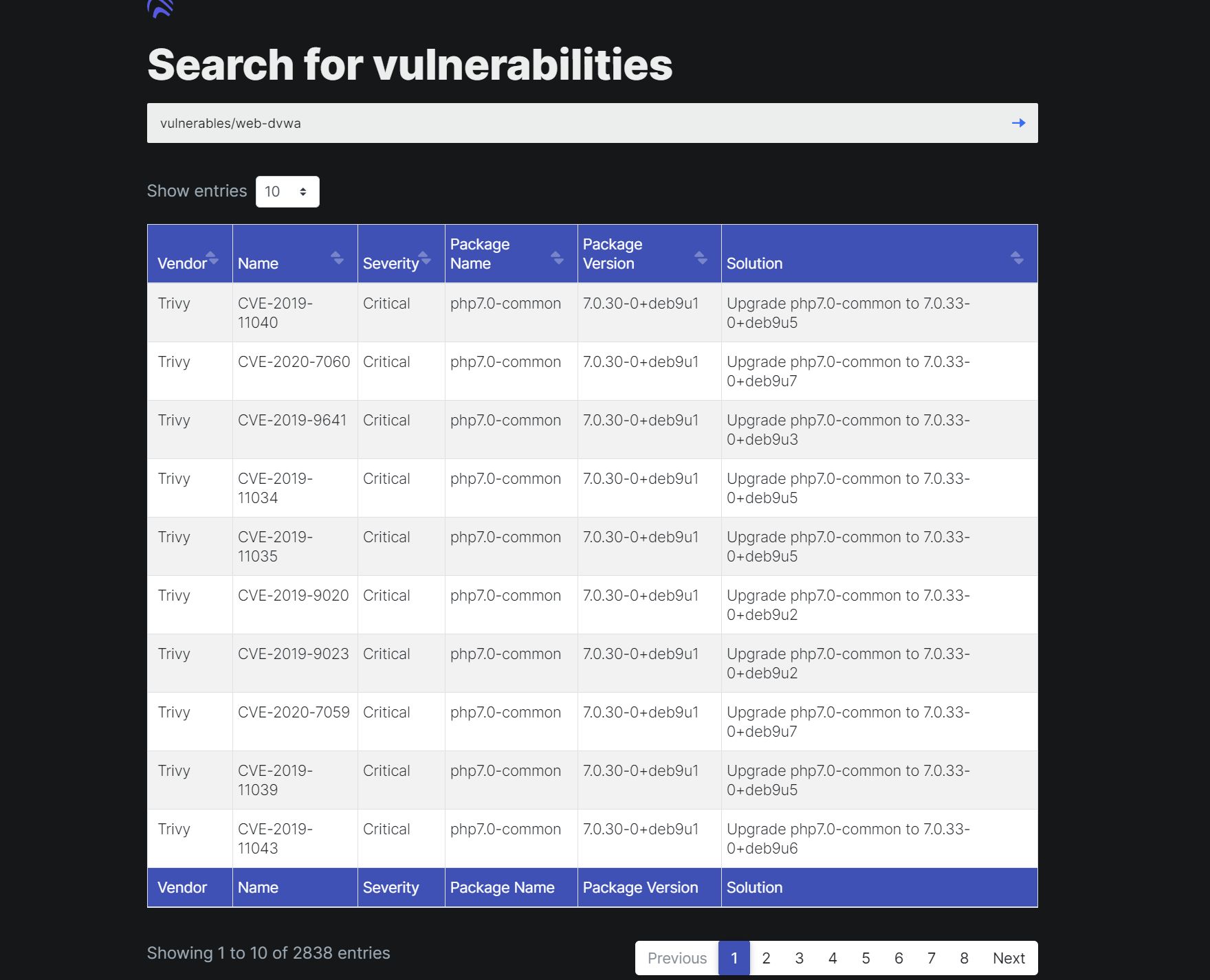The width and height of the screenshot is (1210, 980).
Task: Click the CVE-2019-9641 table cell
Action: 292,421
